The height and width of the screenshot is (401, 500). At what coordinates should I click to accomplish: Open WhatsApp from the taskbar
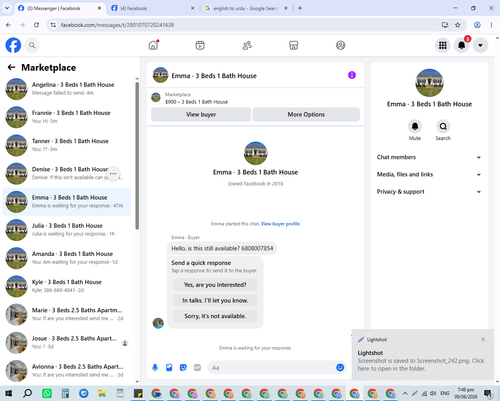(x=47, y=393)
